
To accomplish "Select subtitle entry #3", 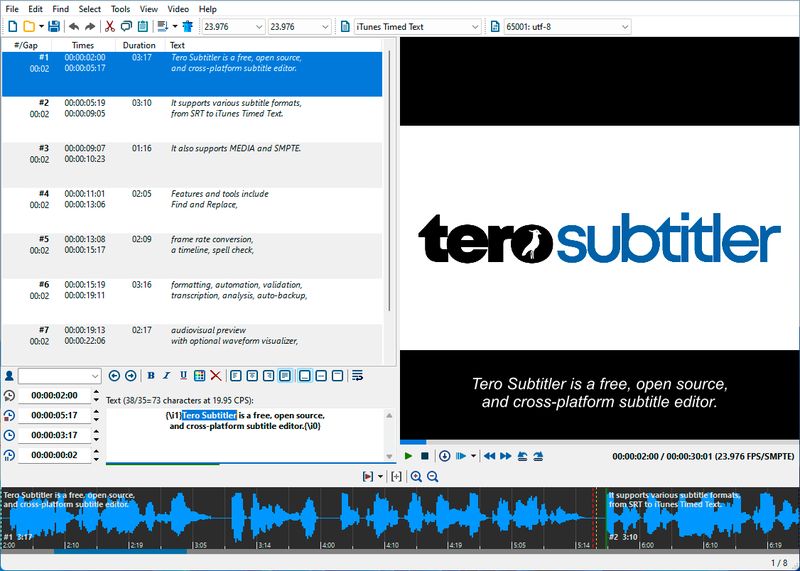I will 192,165.
